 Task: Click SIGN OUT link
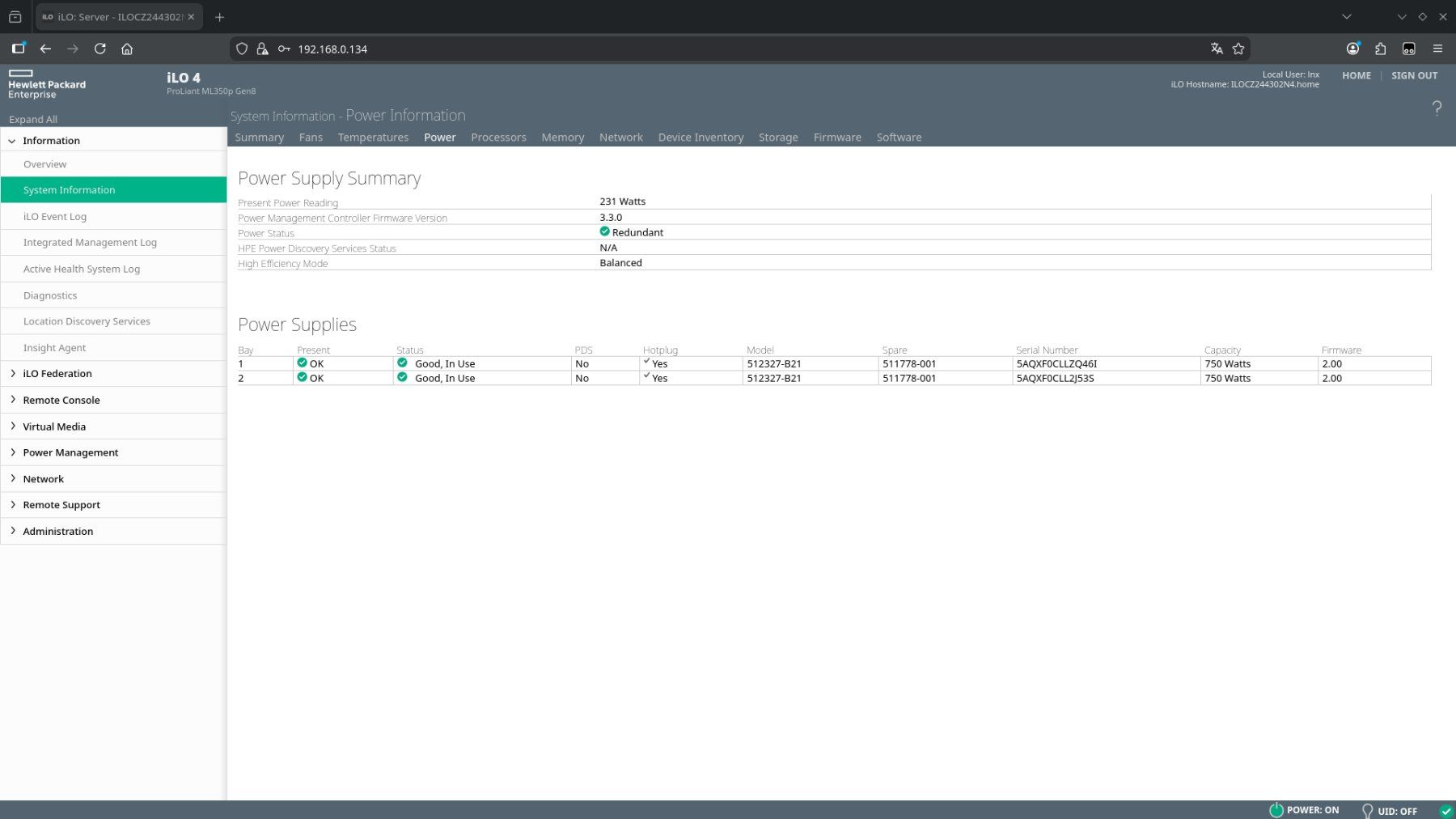pyautogui.click(x=1414, y=75)
